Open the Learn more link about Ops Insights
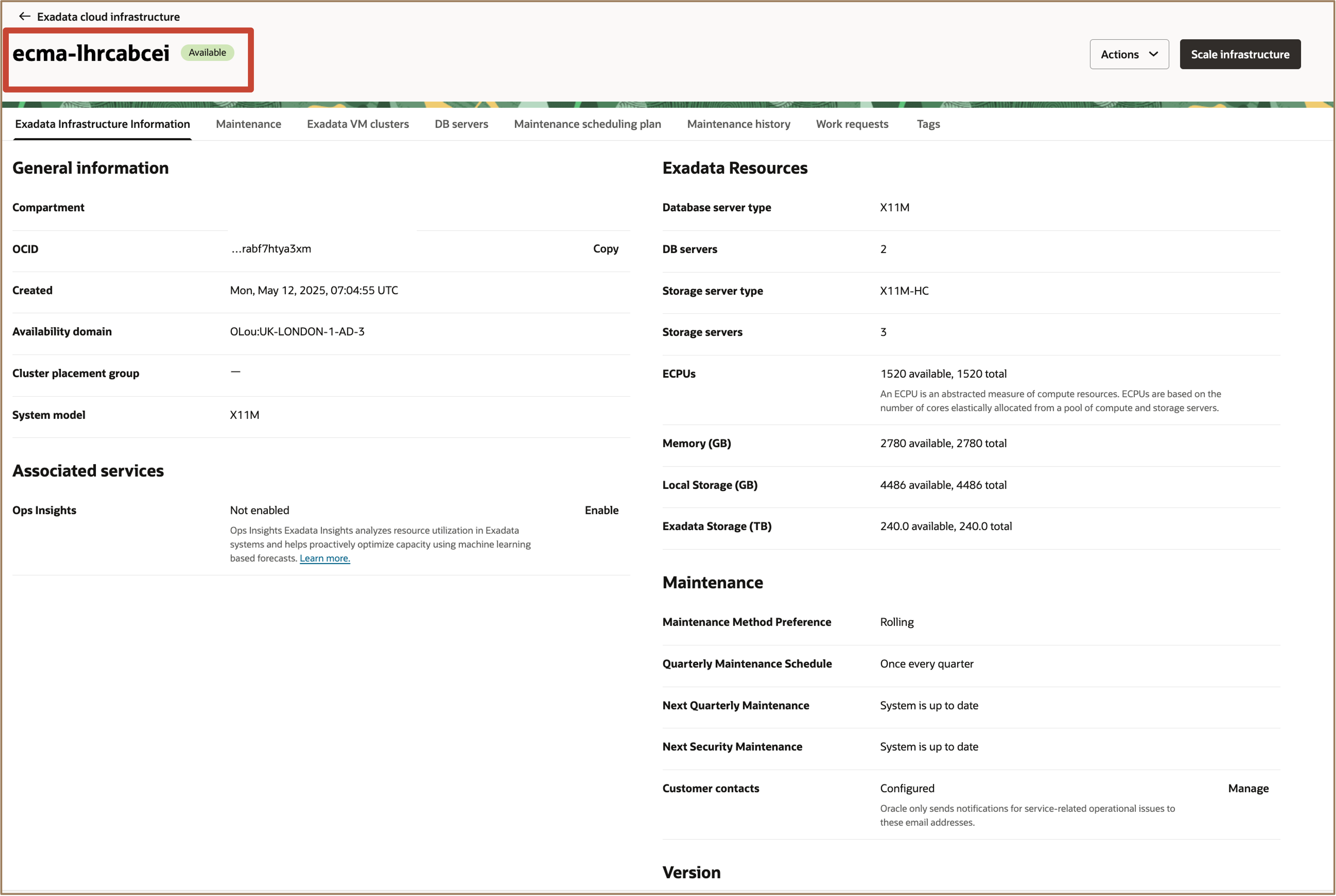This screenshot has height=896, width=1336. coord(325,558)
